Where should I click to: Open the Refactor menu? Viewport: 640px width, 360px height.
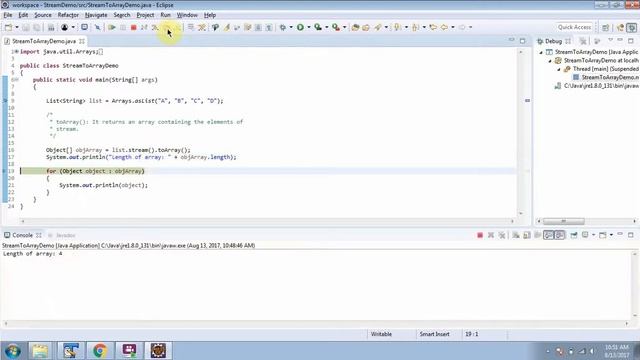point(68,15)
